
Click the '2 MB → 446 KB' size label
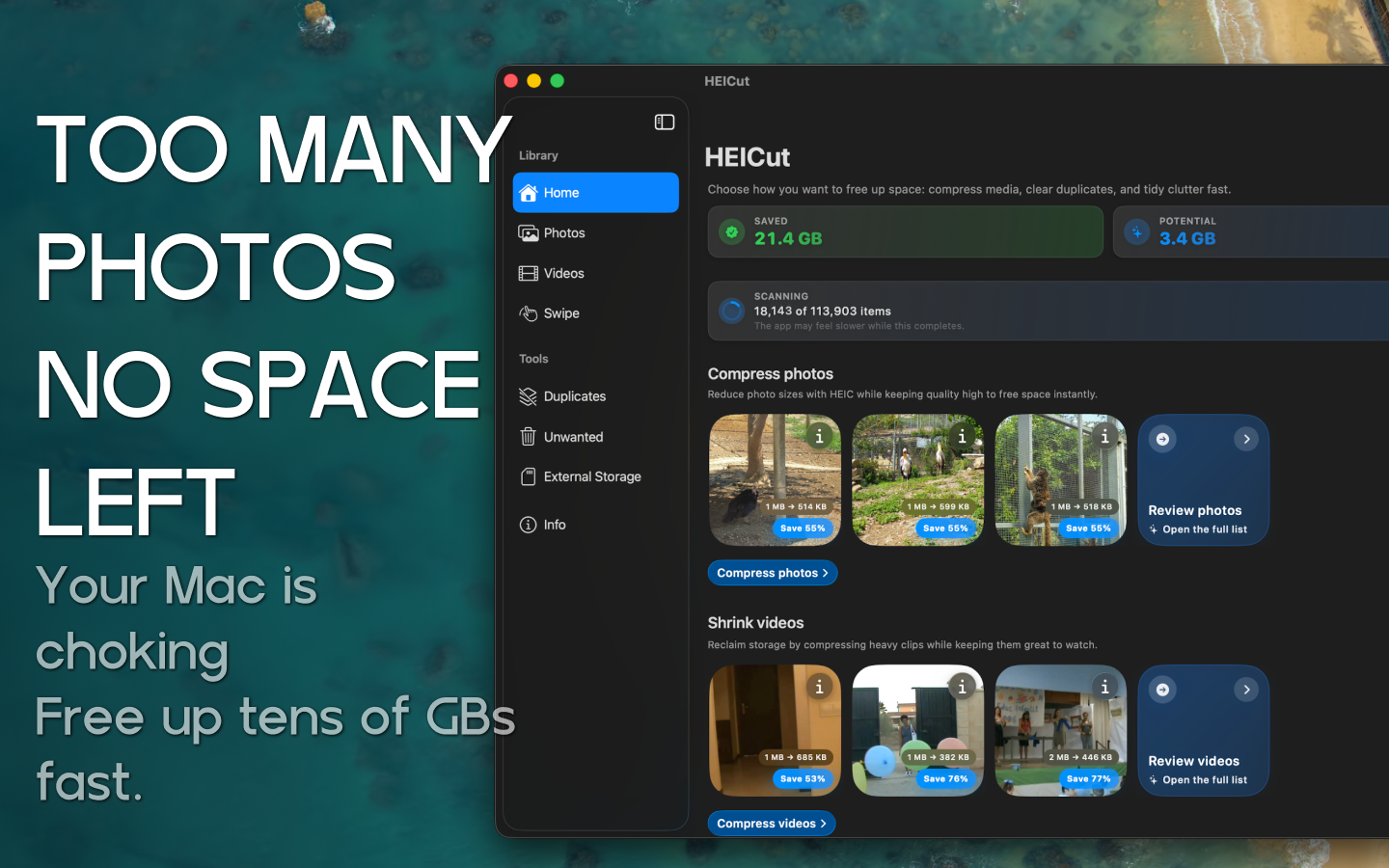coord(1080,757)
